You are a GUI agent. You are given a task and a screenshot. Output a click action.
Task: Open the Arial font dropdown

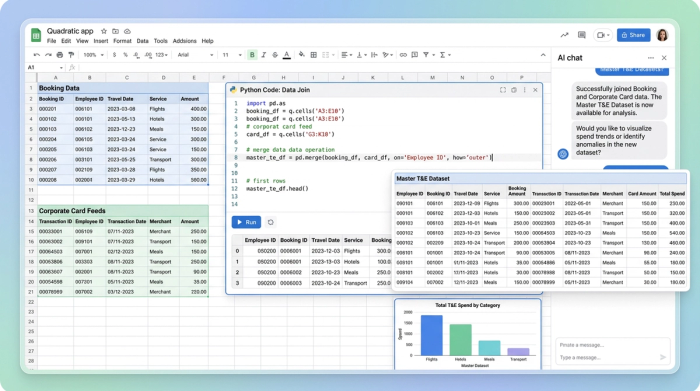(x=196, y=55)
